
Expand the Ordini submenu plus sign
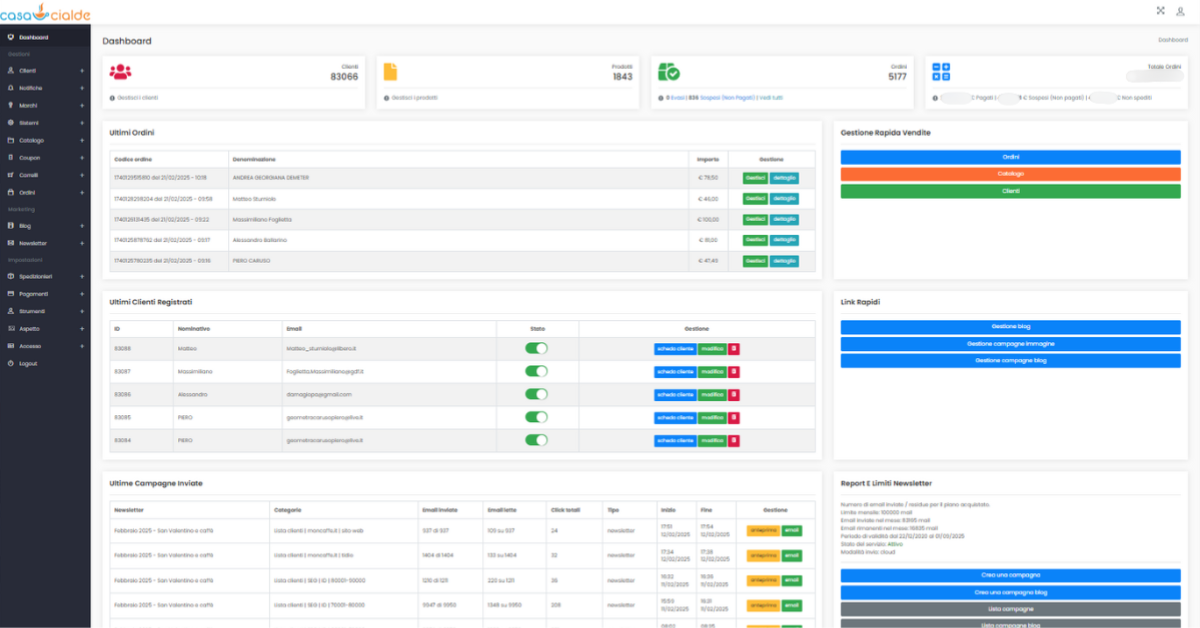tap(82, 192)
